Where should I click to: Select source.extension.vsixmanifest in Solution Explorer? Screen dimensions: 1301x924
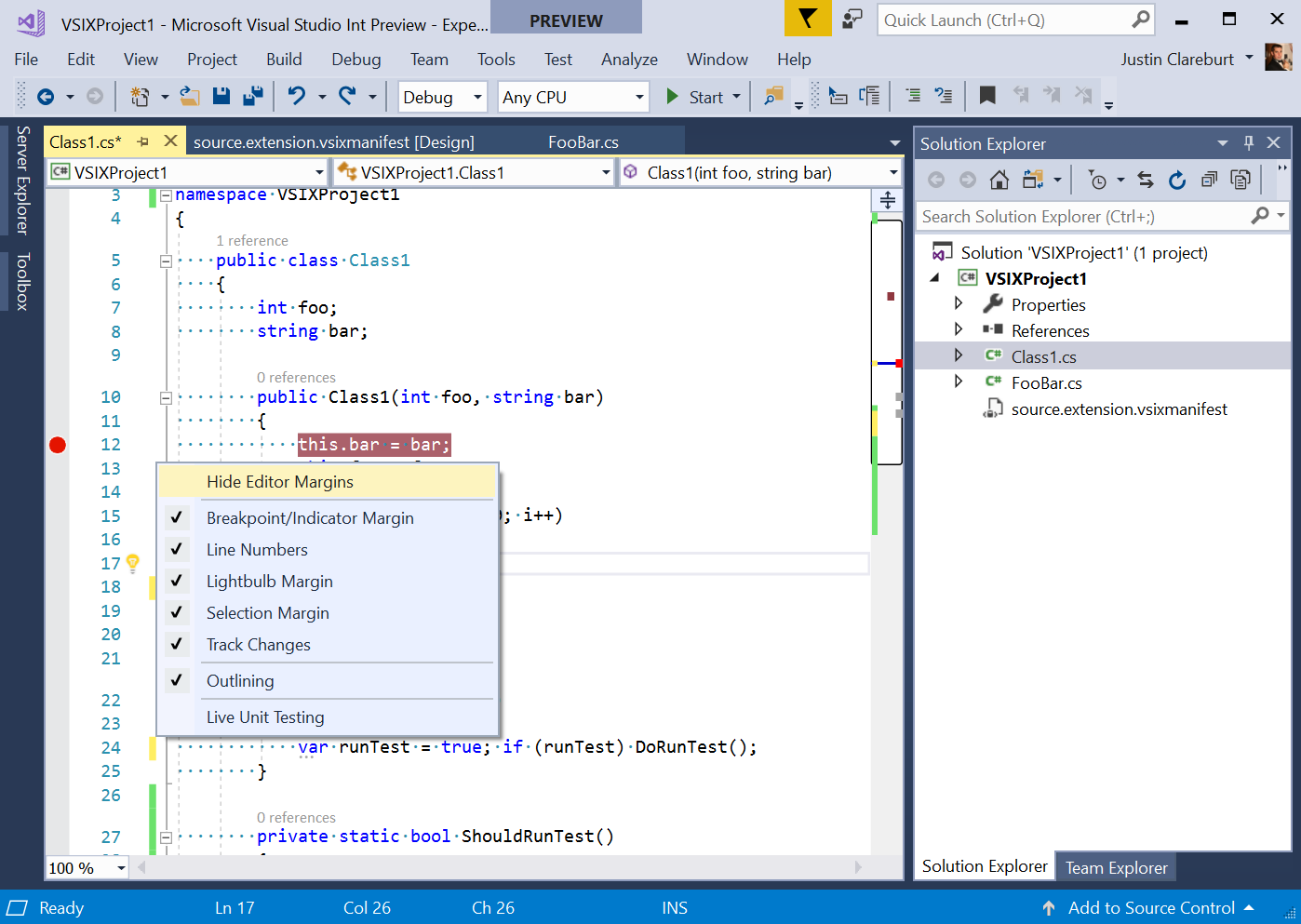pos(1120,409)
